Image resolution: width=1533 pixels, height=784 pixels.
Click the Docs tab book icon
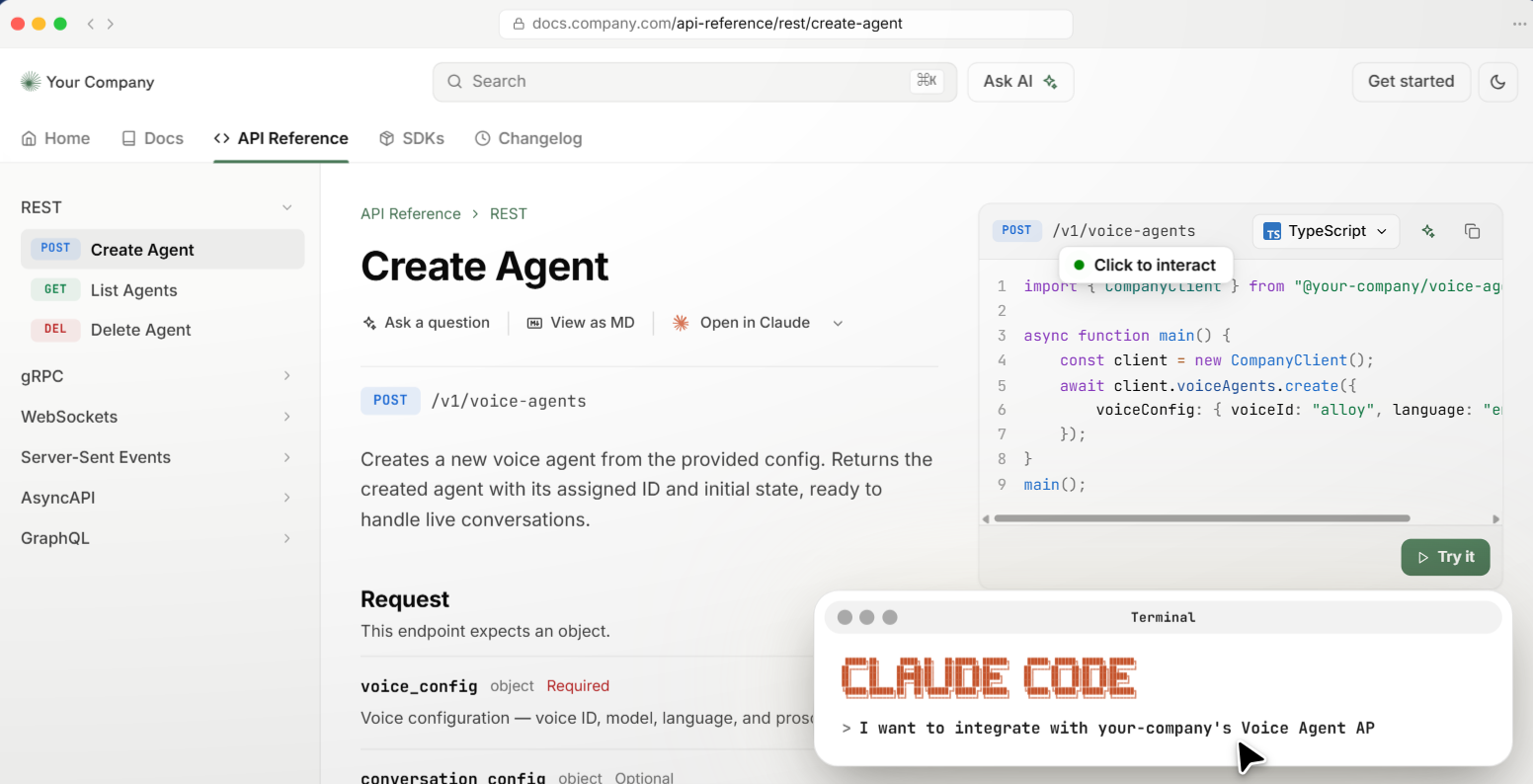pos(128,138)
